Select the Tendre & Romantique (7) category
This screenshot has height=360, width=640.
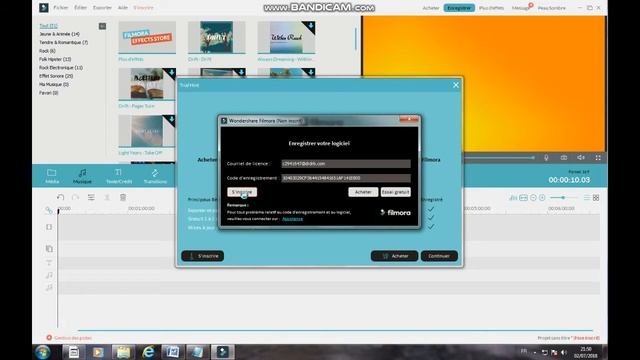point(63,42)
